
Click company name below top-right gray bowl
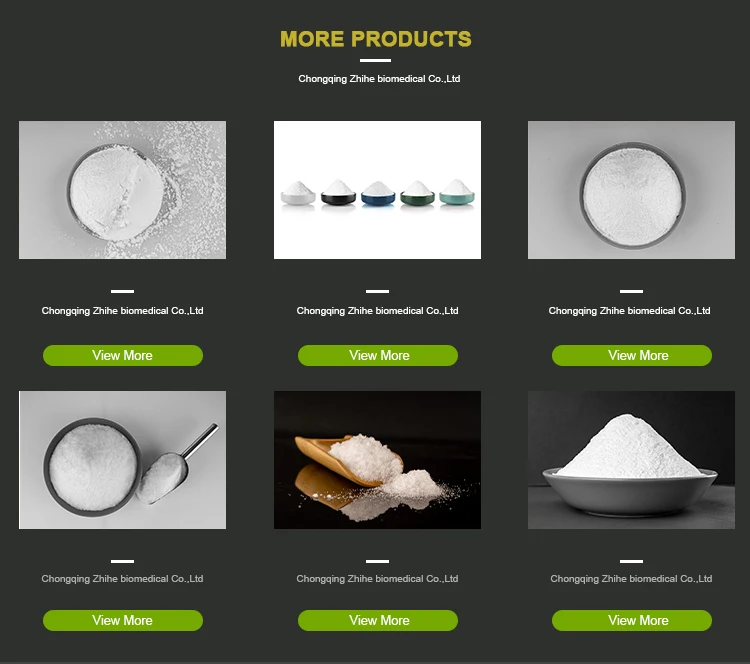[629, 311]
